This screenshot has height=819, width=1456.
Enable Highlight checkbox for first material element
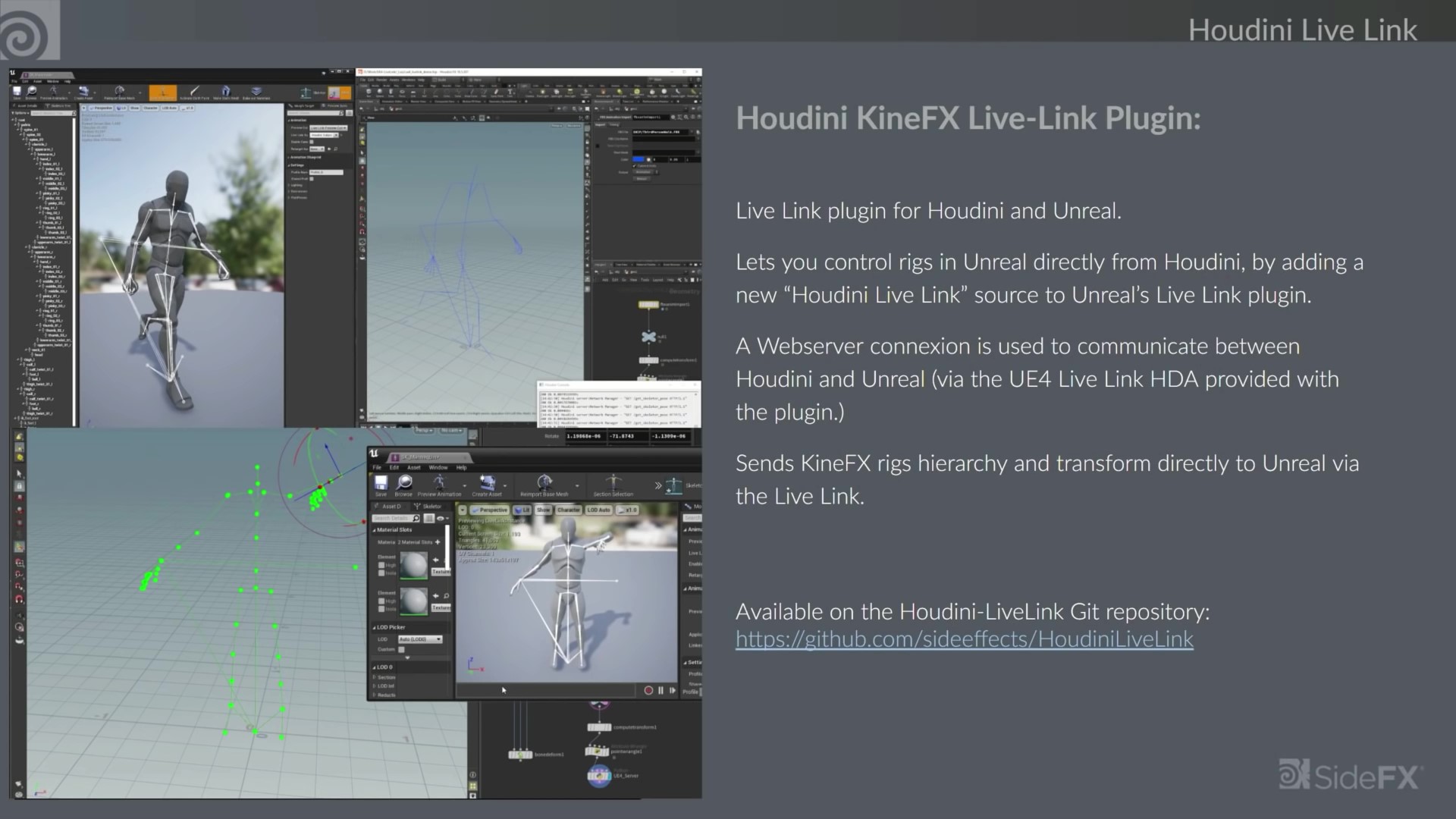(381, 565)
